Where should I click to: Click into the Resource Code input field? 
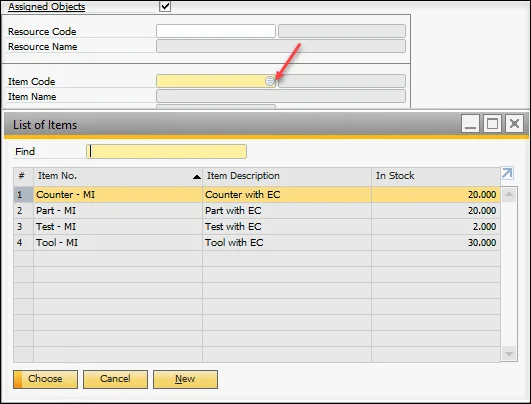click(x=216, y=31)
